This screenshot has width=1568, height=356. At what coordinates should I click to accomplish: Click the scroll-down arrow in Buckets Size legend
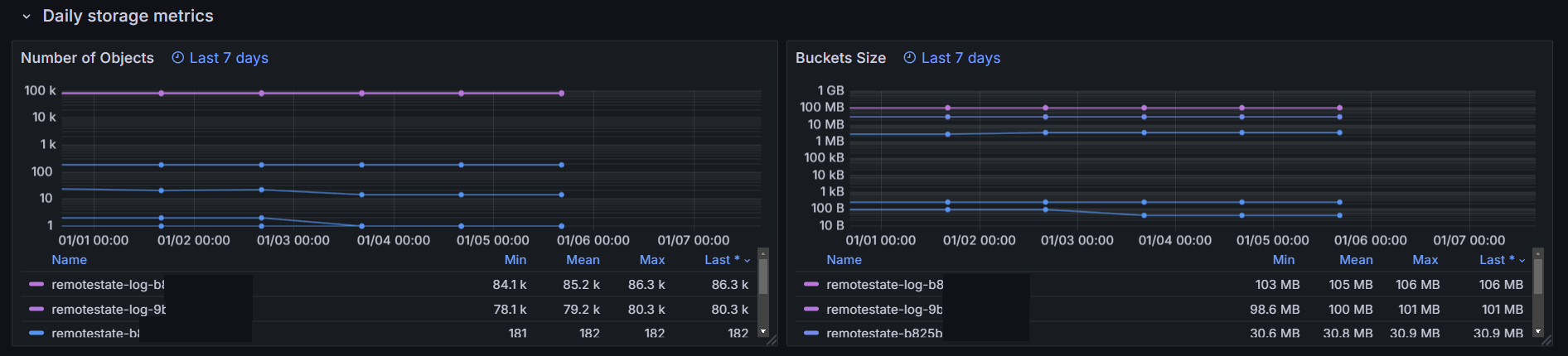(1538, 332)
